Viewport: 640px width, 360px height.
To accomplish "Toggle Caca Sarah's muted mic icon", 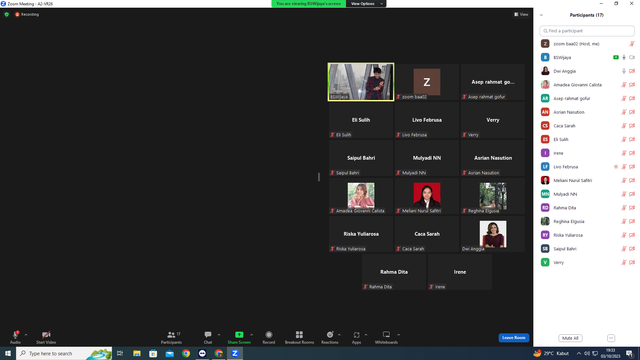I will (624, 126).
